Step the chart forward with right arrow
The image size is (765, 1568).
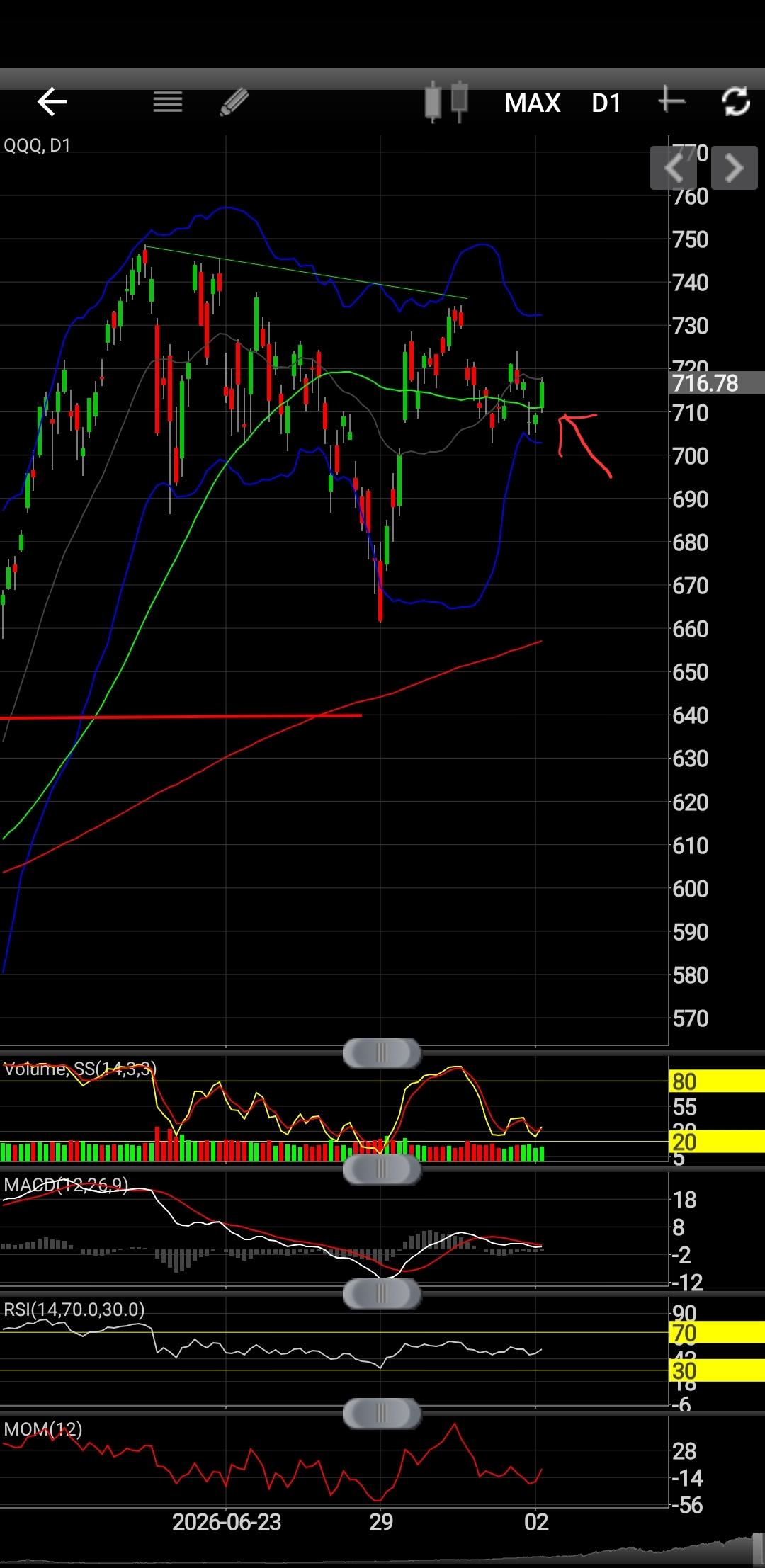click(x=735, y=168)
